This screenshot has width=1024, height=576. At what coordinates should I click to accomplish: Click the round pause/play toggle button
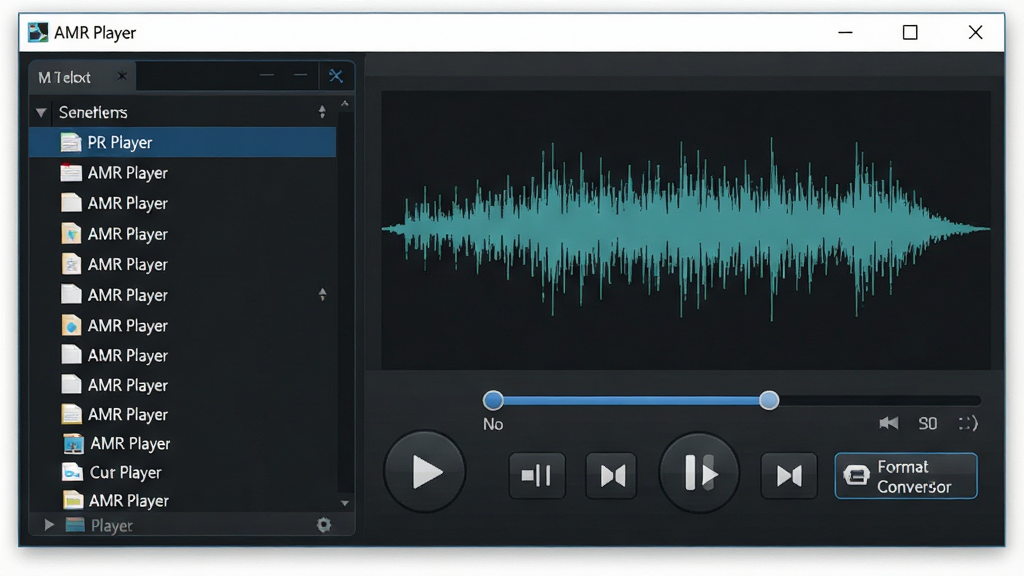699,473
